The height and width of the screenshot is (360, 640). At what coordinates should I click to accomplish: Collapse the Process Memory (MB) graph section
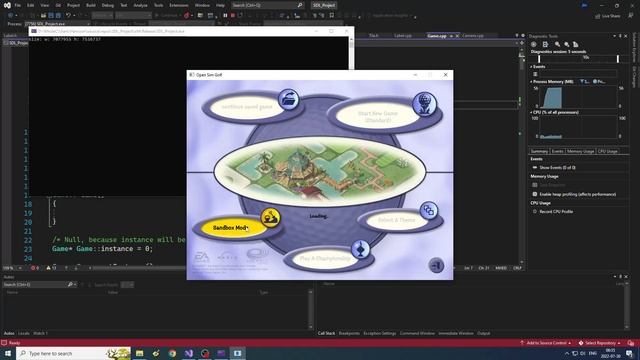531,82
